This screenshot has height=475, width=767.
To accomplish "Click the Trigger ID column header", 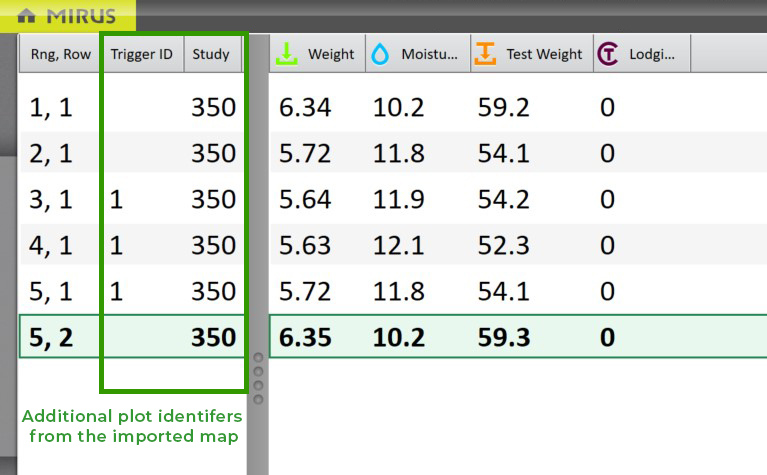I will [141, 54].
